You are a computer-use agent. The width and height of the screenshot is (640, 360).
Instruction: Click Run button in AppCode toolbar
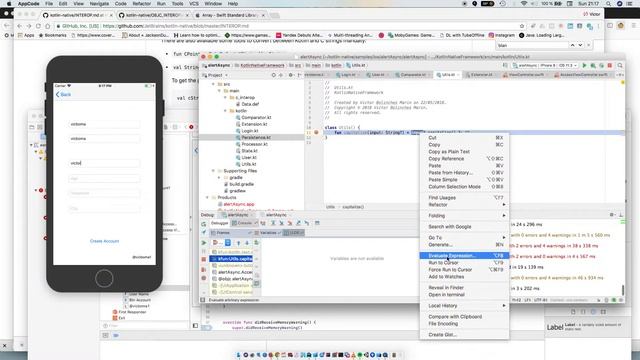point(584,65)
